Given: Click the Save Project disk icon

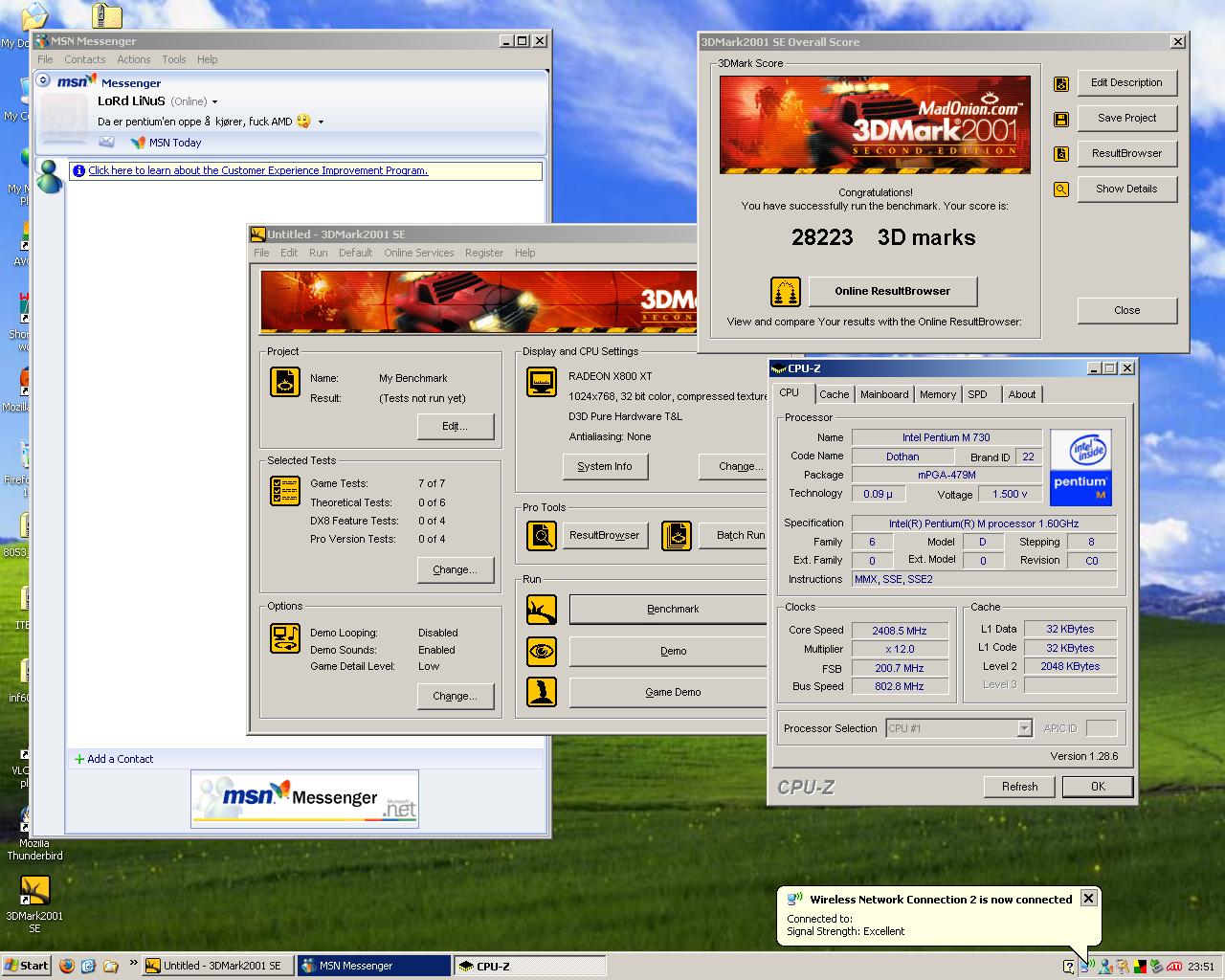Looking at the screenshot, I should 1060,120.
